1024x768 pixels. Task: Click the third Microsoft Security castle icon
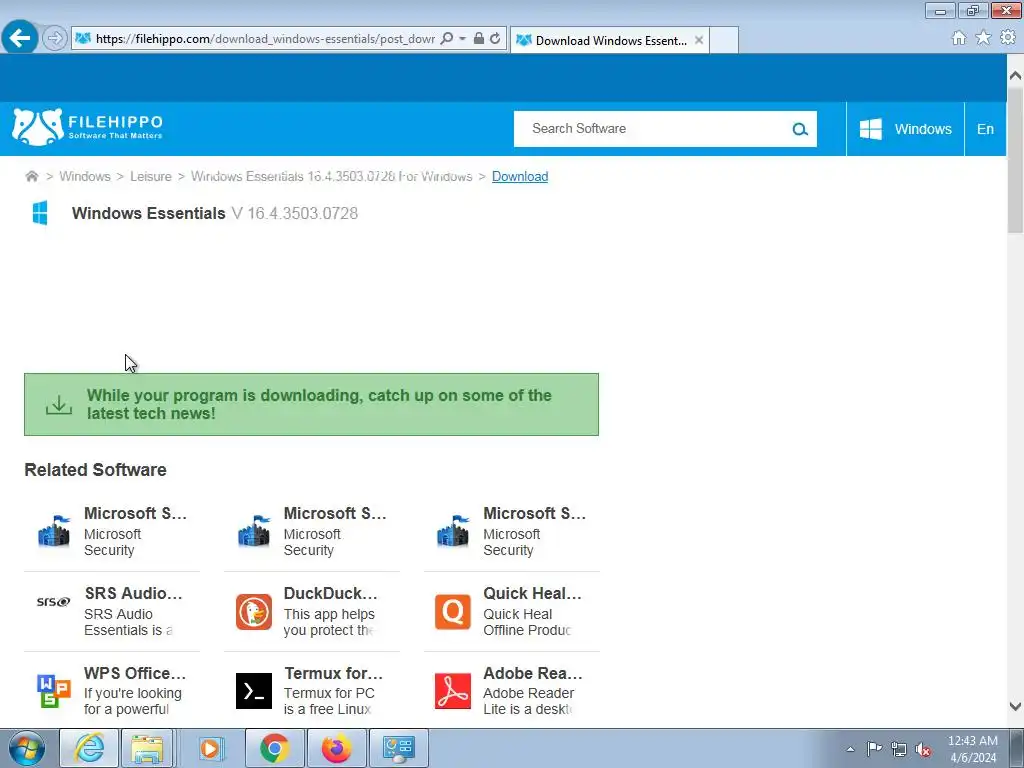[x=453, y=531]
